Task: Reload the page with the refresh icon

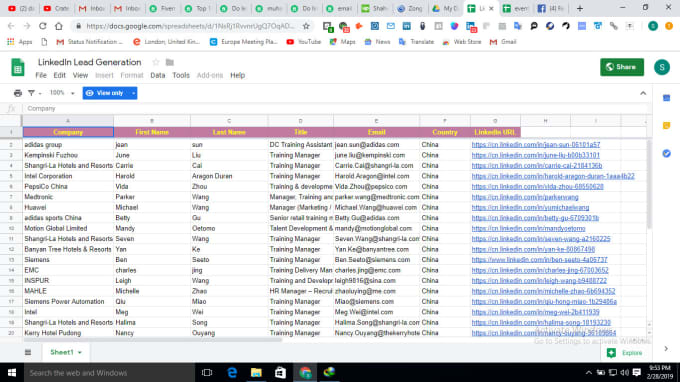Action: pos(42,26)
